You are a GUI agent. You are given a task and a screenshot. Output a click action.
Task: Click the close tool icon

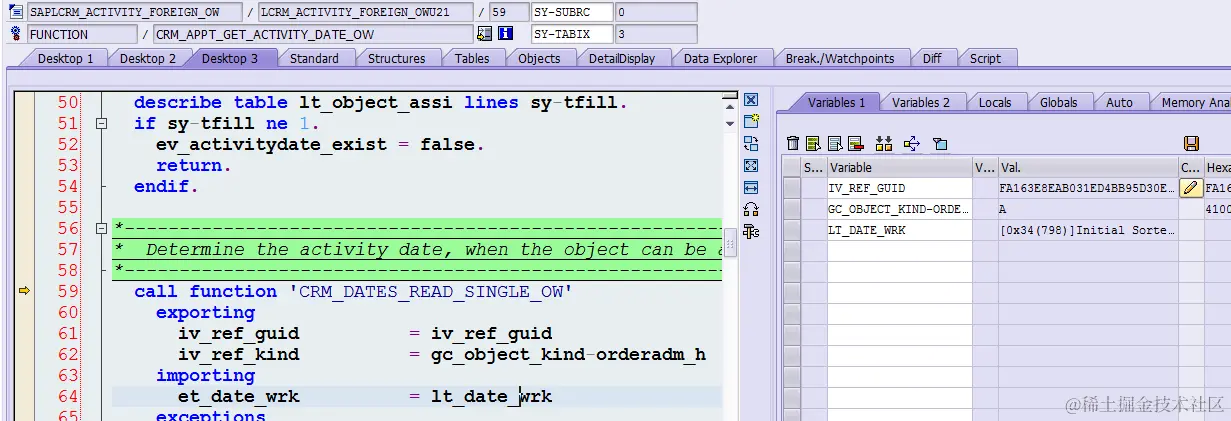751,100
